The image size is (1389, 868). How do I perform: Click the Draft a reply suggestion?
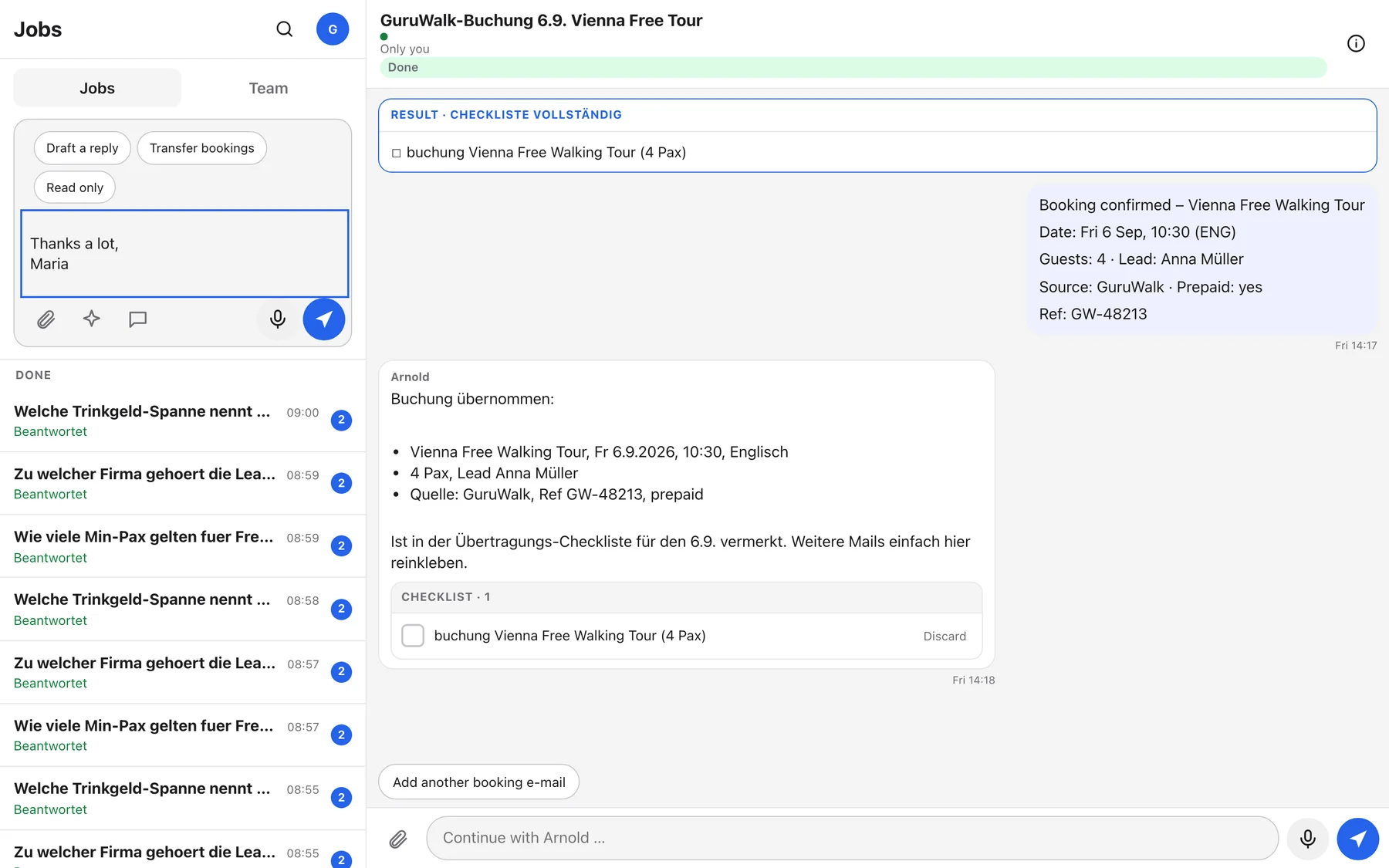(83, 148)
